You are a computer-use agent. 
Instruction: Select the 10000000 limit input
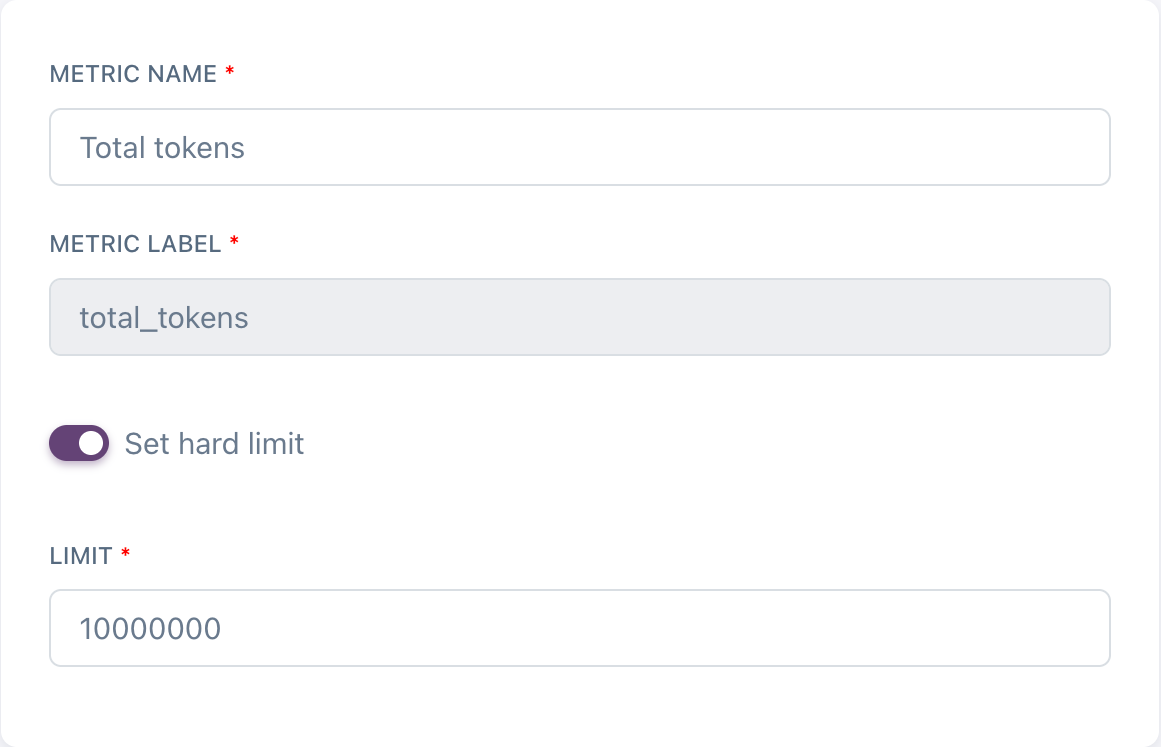coord(580,628)
